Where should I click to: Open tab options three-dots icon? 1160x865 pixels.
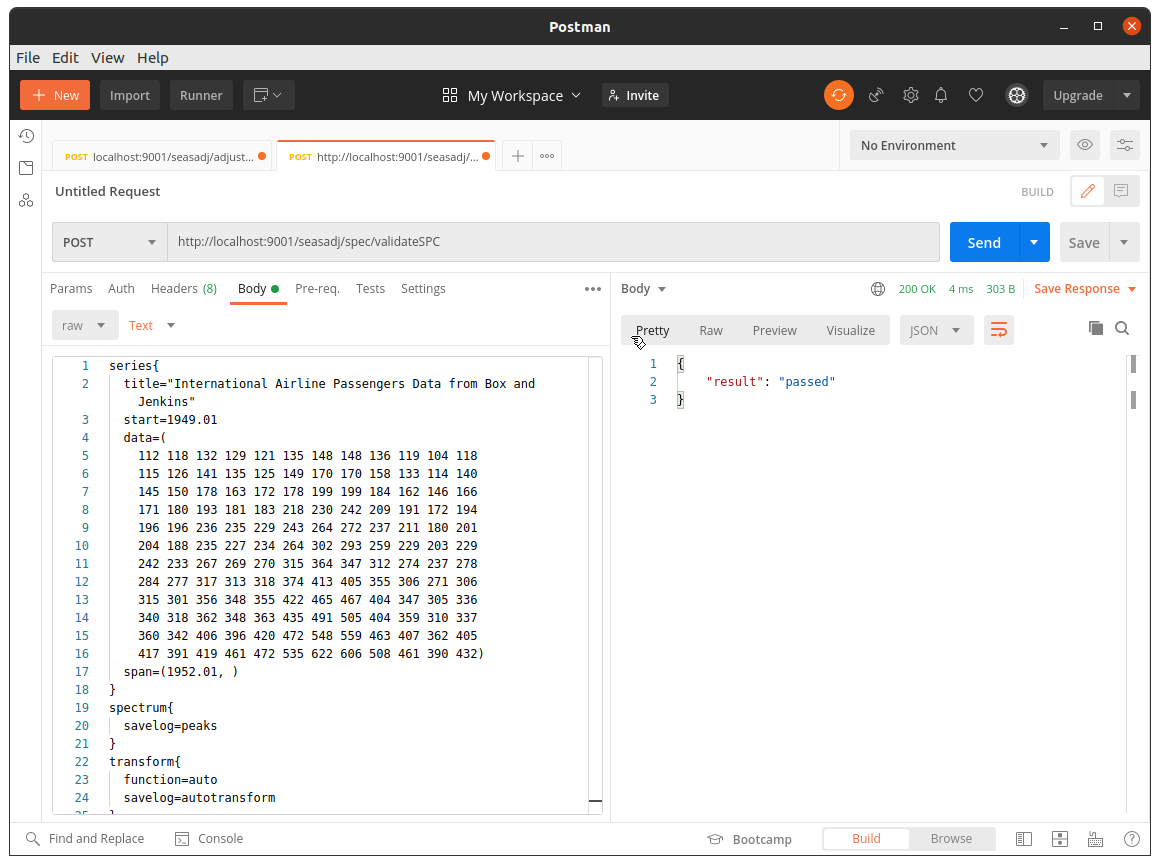(x=547, y=156)
